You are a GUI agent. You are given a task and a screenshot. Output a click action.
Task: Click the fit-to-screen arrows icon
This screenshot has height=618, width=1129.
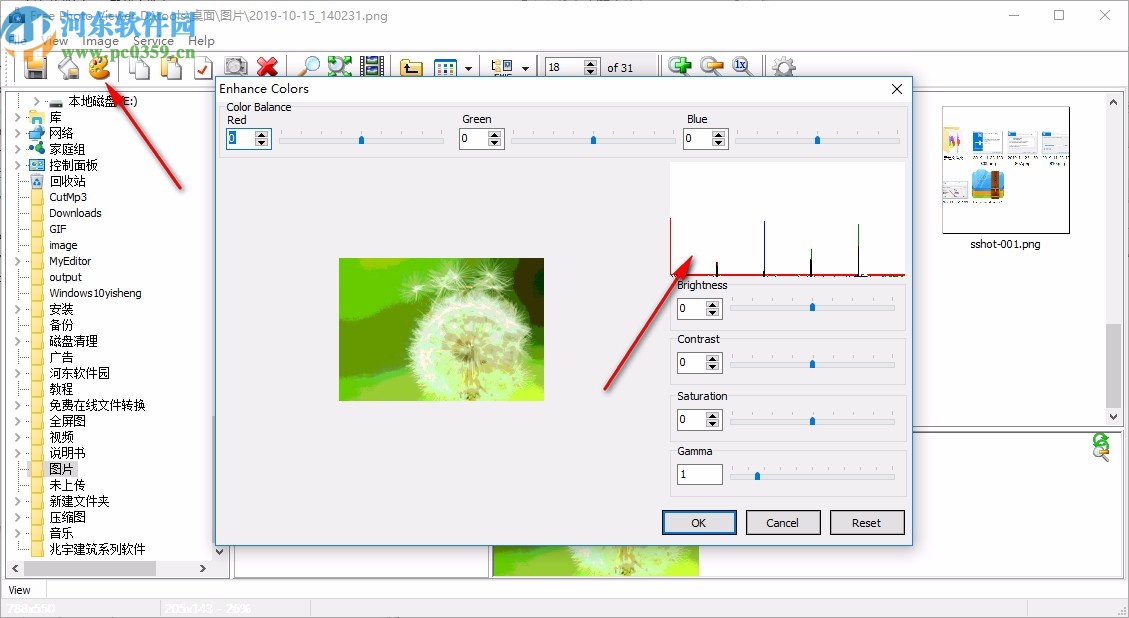[x=340, y=67]
